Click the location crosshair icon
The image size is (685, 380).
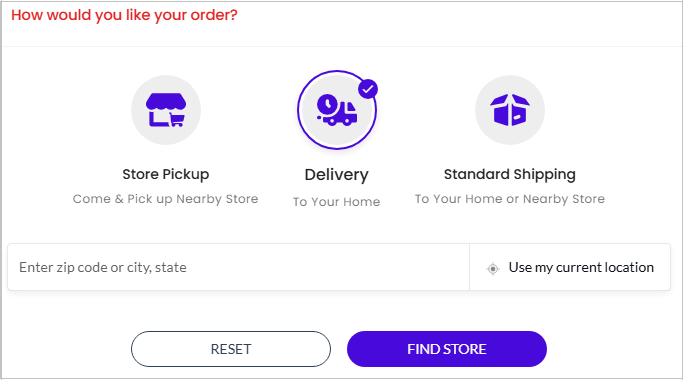(x=493, y=268)
